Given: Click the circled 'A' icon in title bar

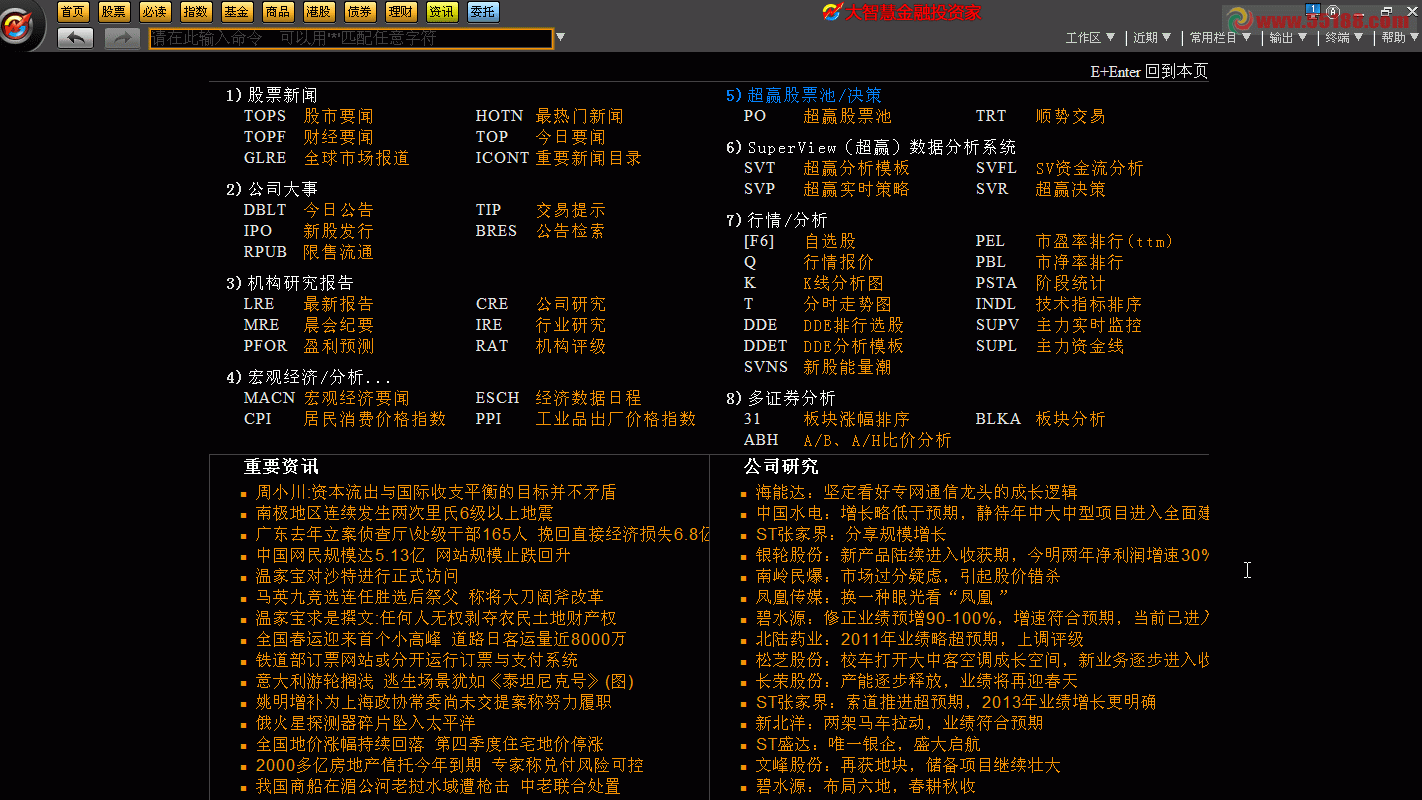Looking at the screenshot, I should pyautogui.click(x=1333, y=11).
